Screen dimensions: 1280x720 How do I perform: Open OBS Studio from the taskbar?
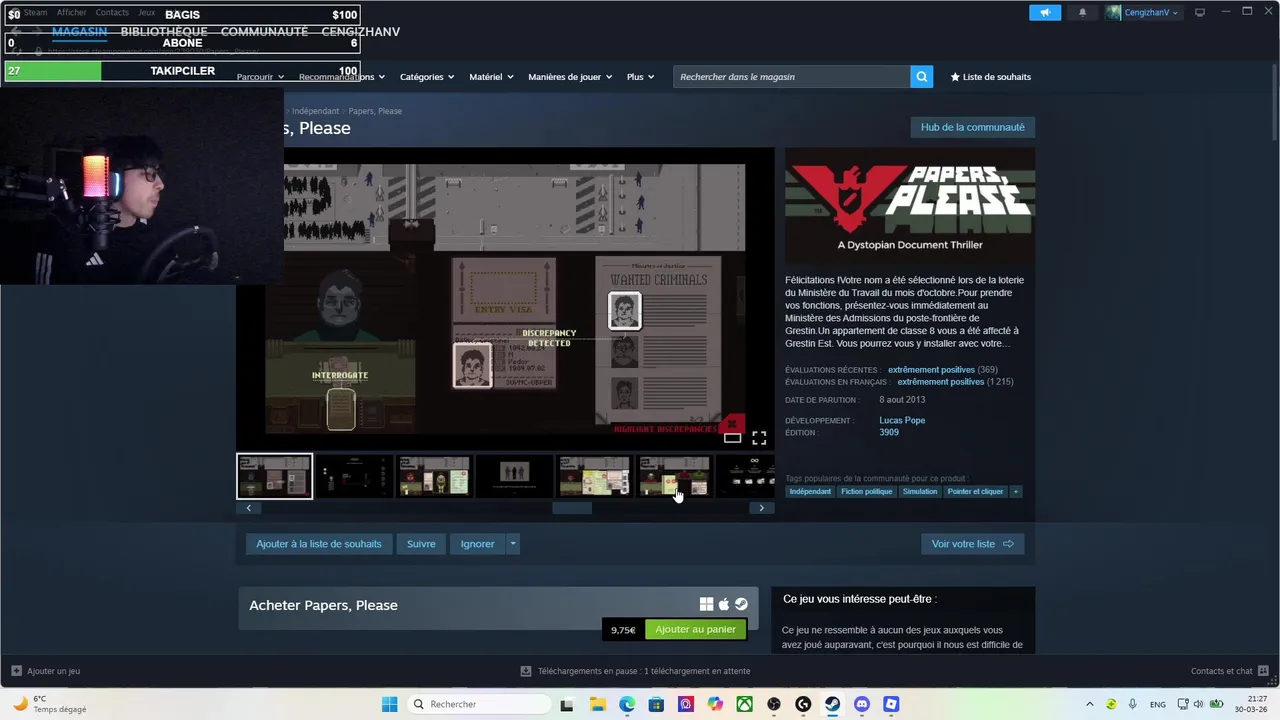(774, 704)
